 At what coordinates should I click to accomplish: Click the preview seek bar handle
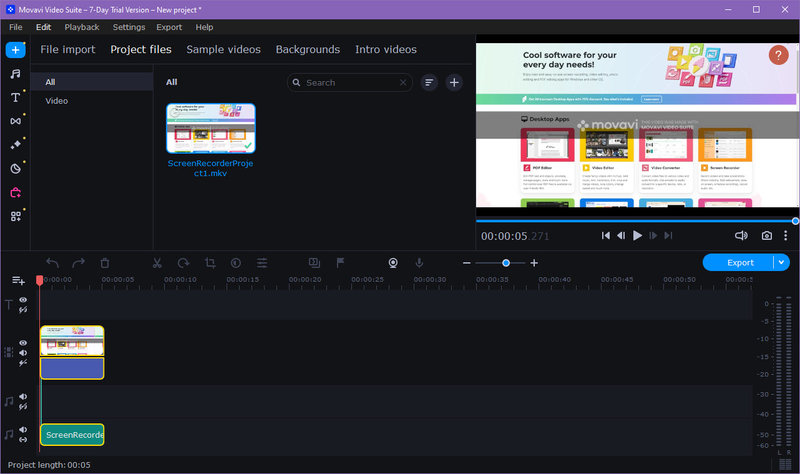tap(795, 221)
